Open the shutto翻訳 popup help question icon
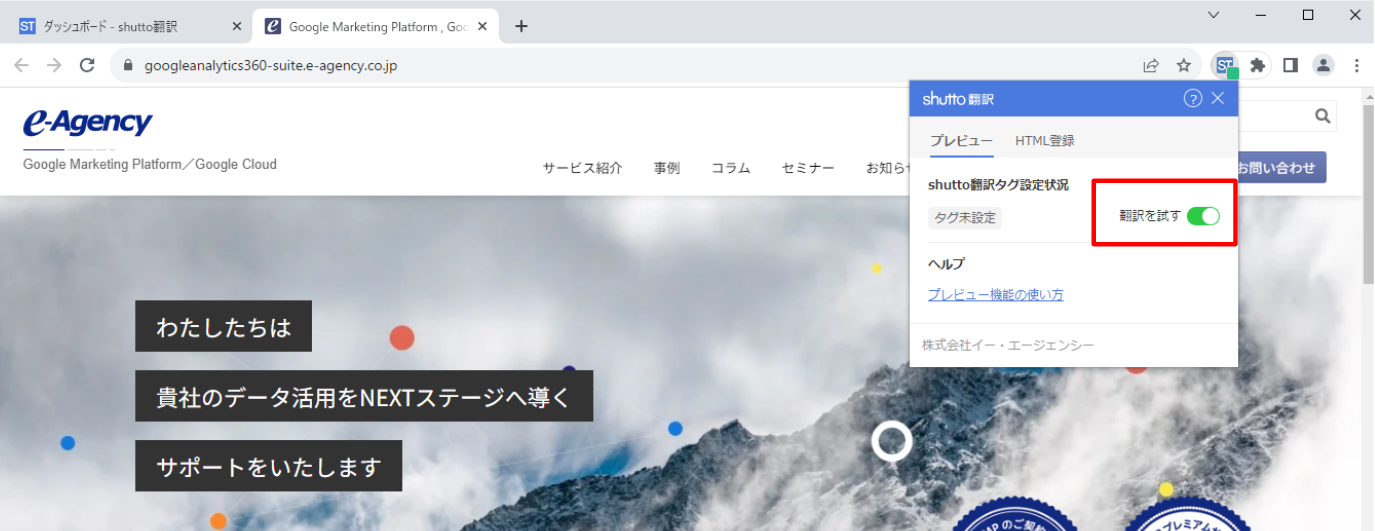Image resolution: width=1375 pixels, height=531 pixels. pyautogui.click(x=1192, y=98)
